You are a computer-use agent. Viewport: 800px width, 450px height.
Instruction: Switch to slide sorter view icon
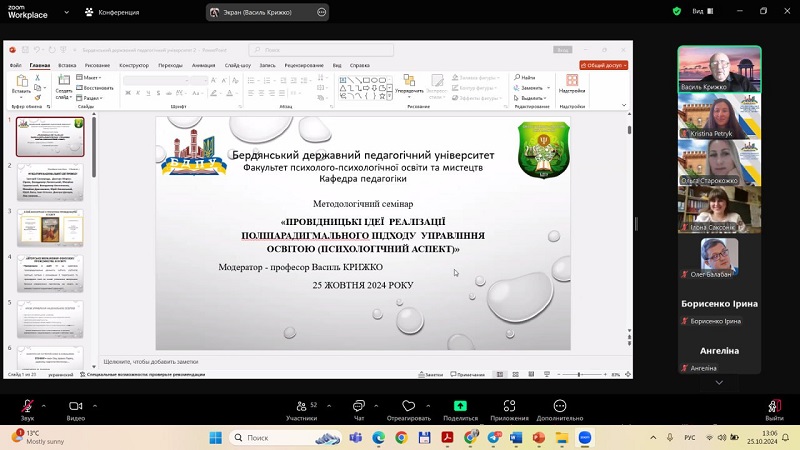click(515, 374)
